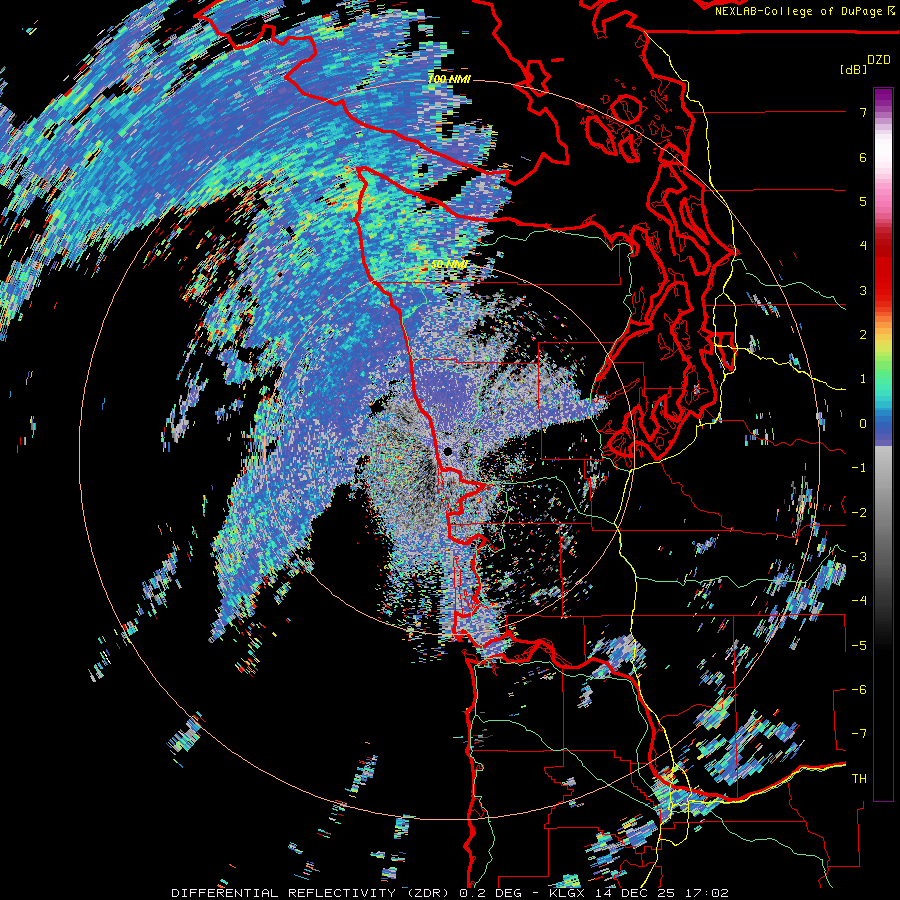Click the -3 value on color scale
Screen dimensions: 900x900
click(859, 556)
